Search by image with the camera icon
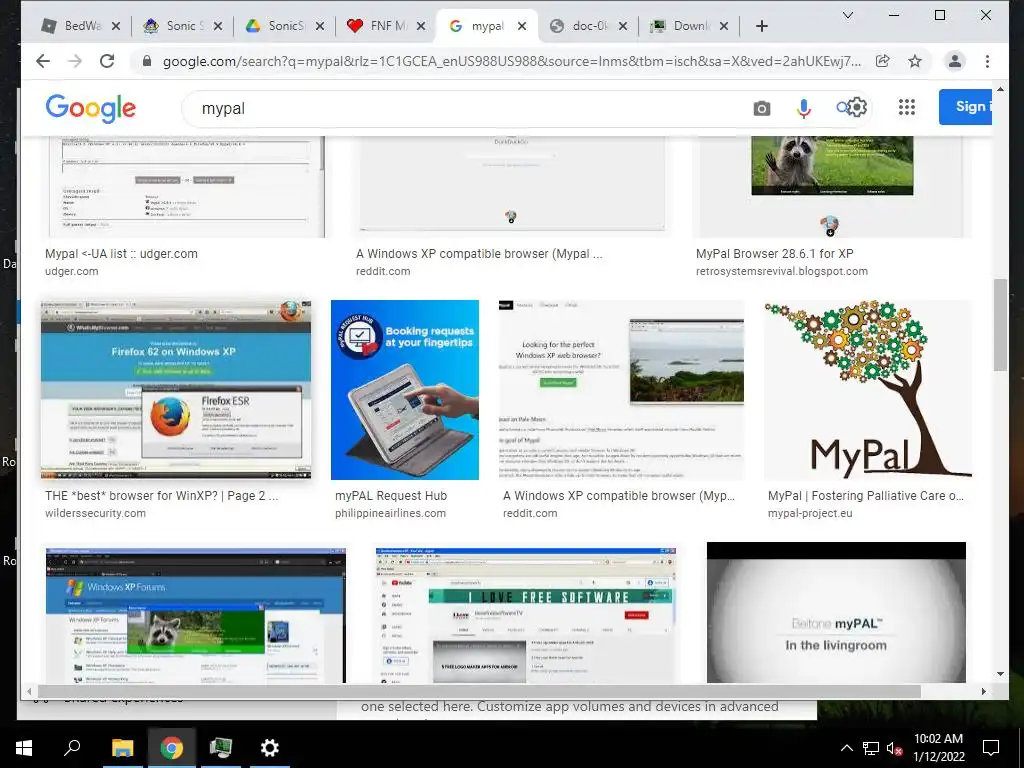1024x768 pixels. (x=761, y=108)
